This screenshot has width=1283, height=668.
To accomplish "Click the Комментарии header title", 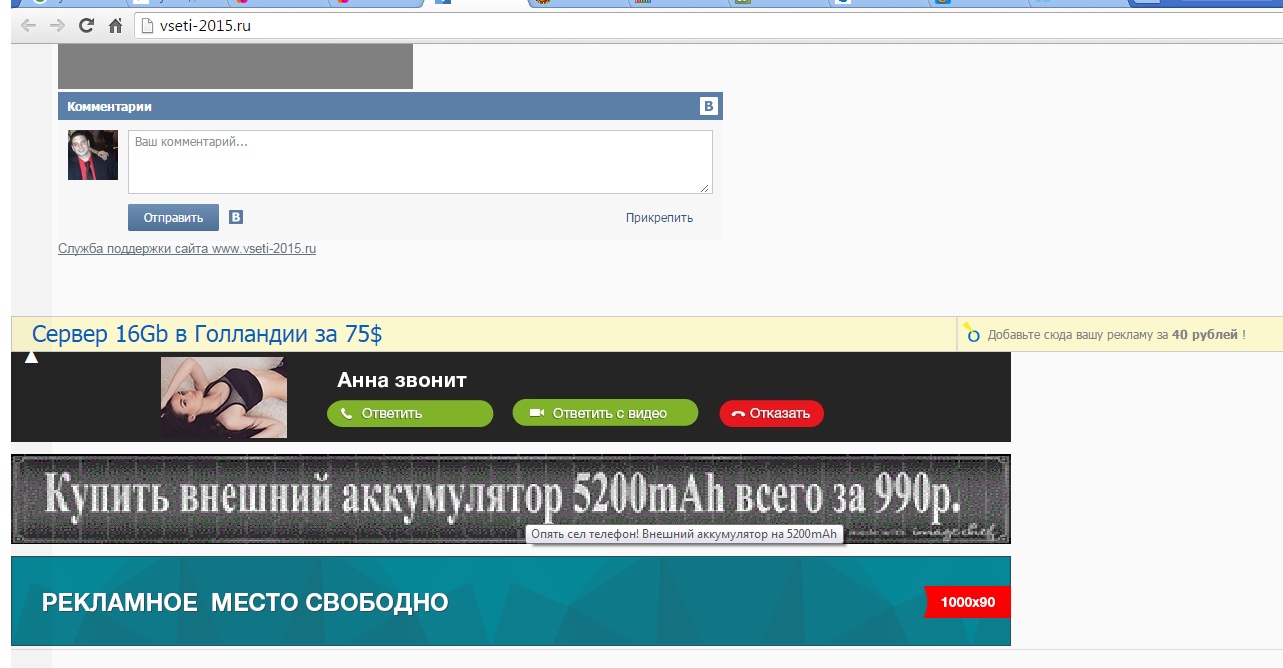I will tap(109, 107).
